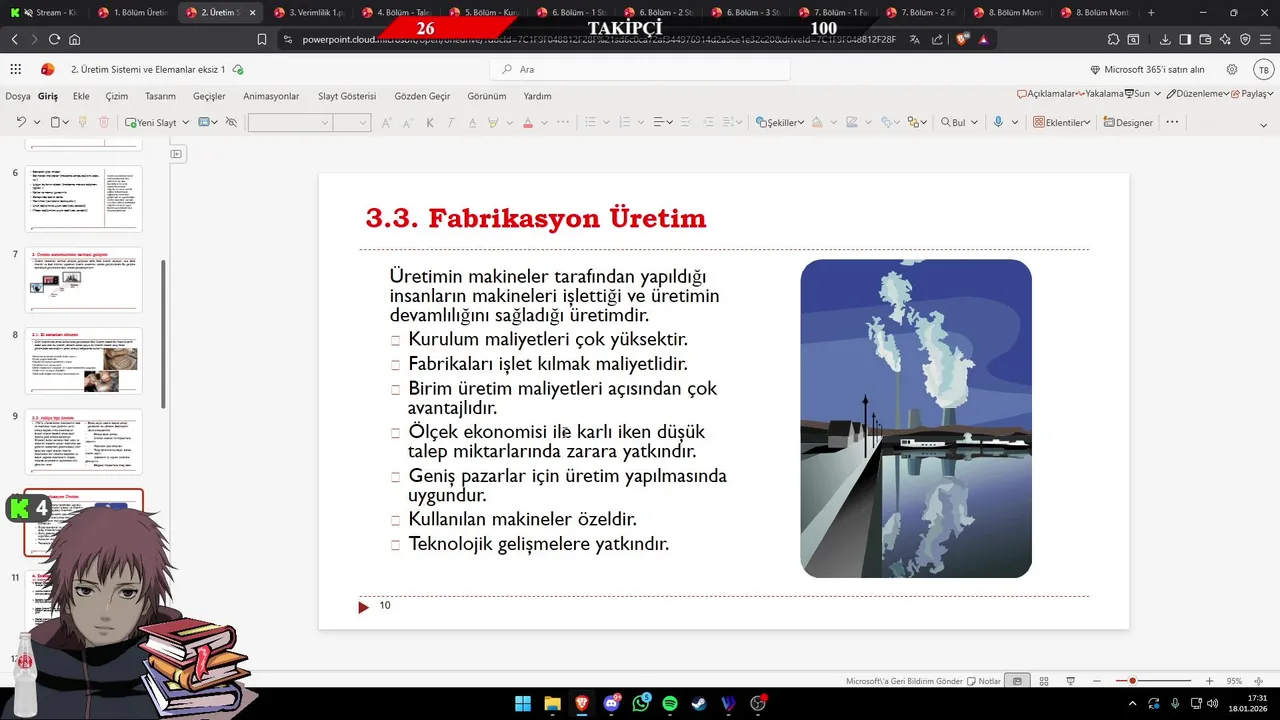Click Microsoft 365'i satın alın link
1280x720 pixels.
click(x=1147, y=70)
